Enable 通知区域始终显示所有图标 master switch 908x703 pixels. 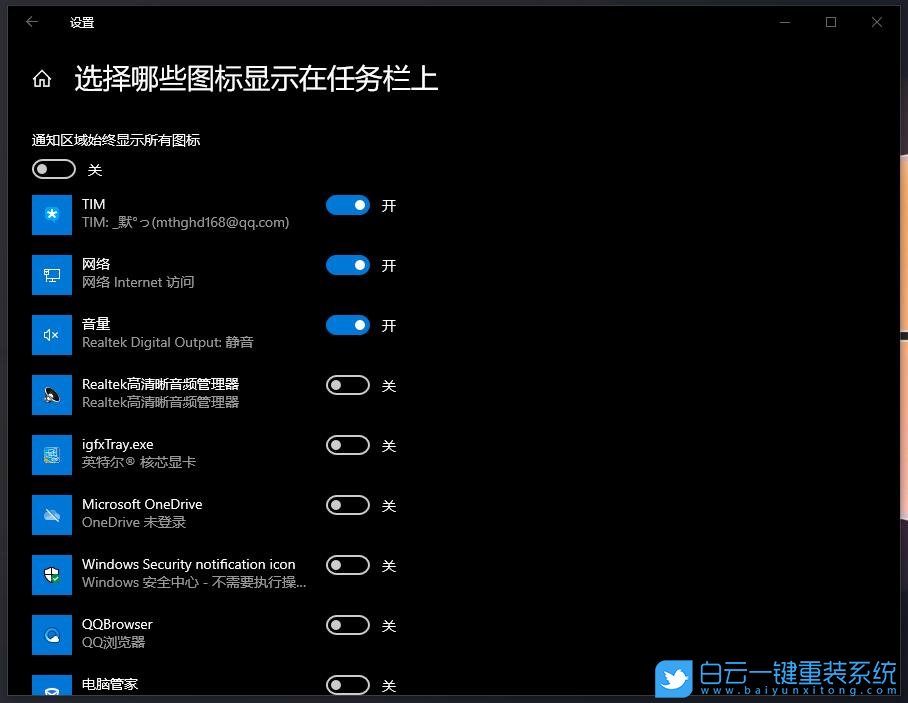click(x=54, y=169)
